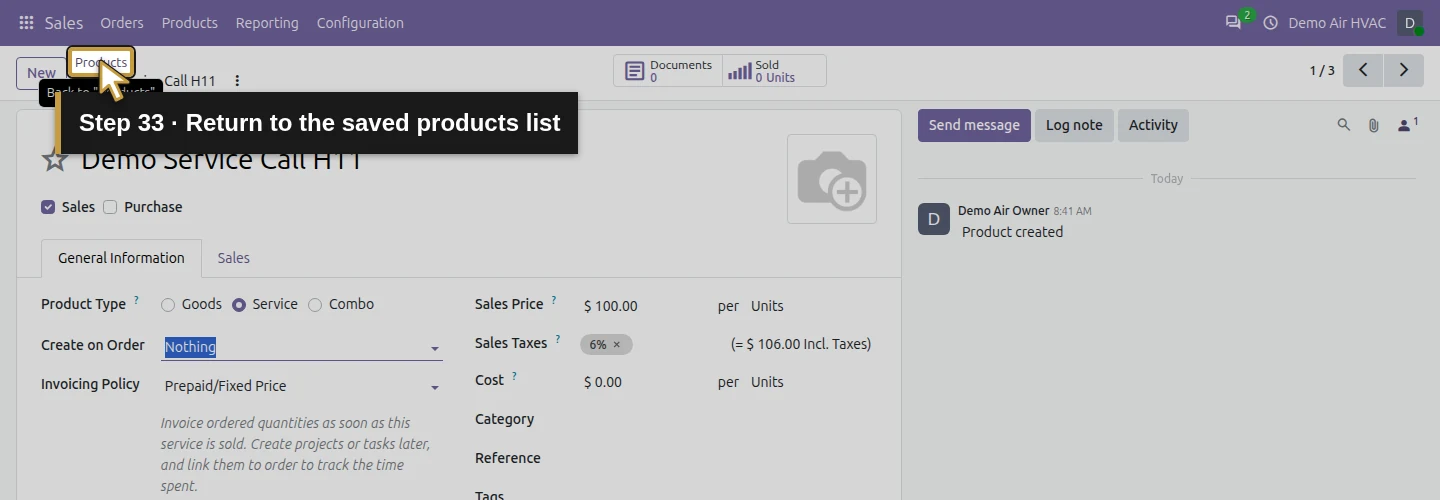Click Send message button
1440x500 pixels.
pos(974,125)
